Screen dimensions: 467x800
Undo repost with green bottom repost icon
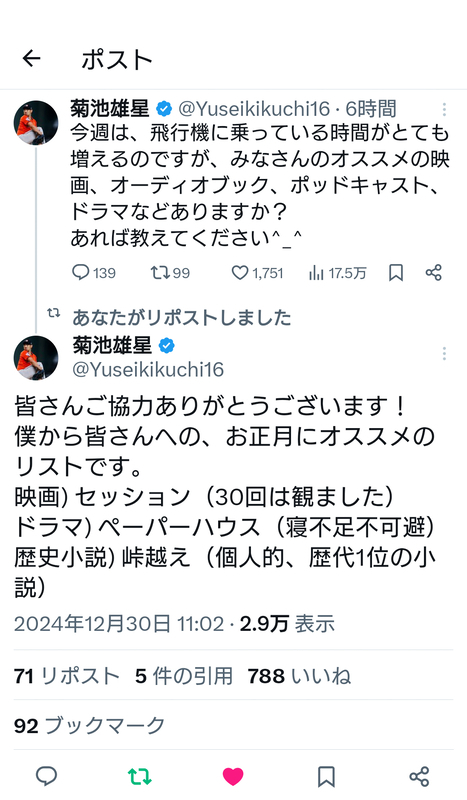[x=139, y=777]
